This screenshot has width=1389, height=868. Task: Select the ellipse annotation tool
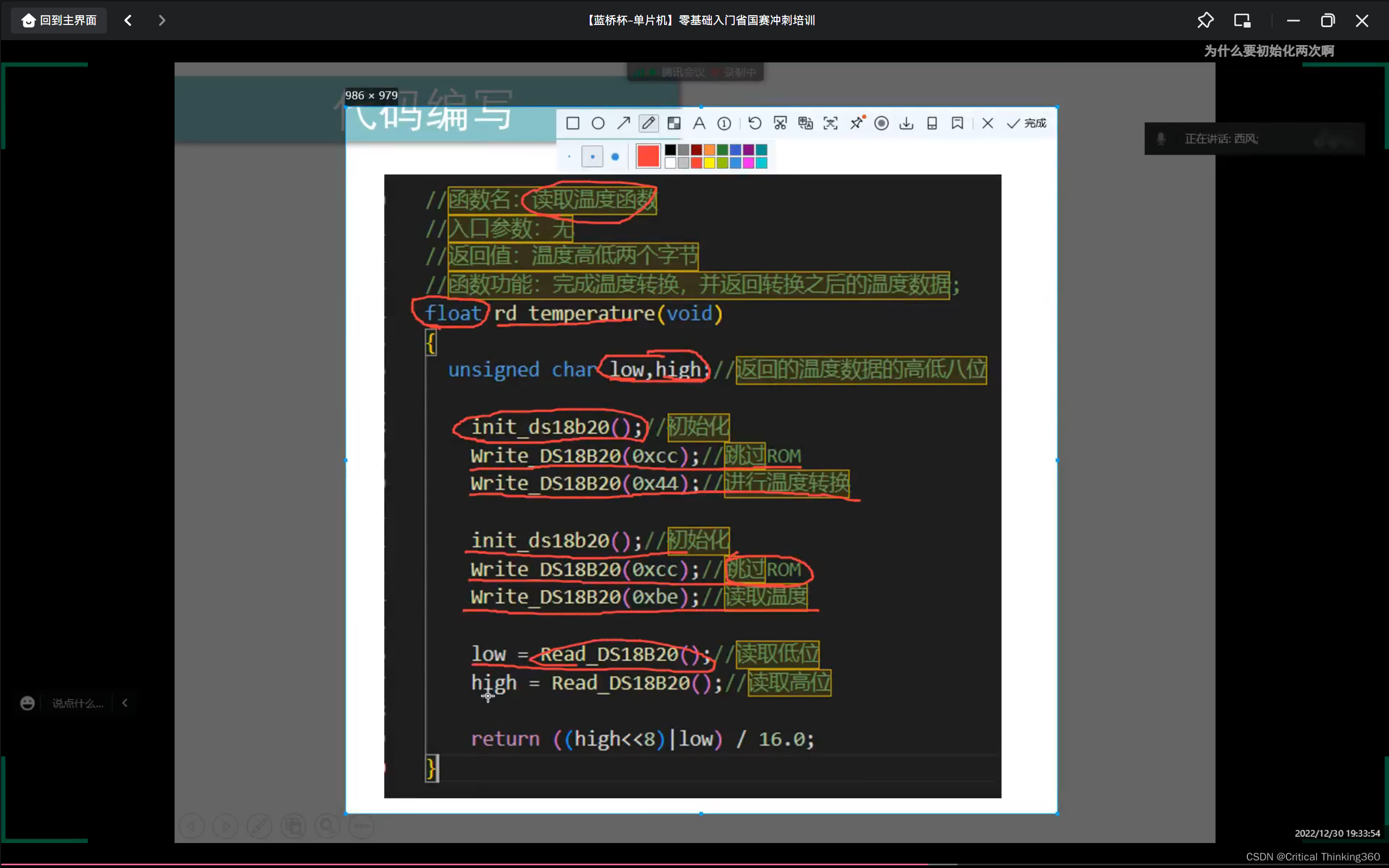click(597, 124)
